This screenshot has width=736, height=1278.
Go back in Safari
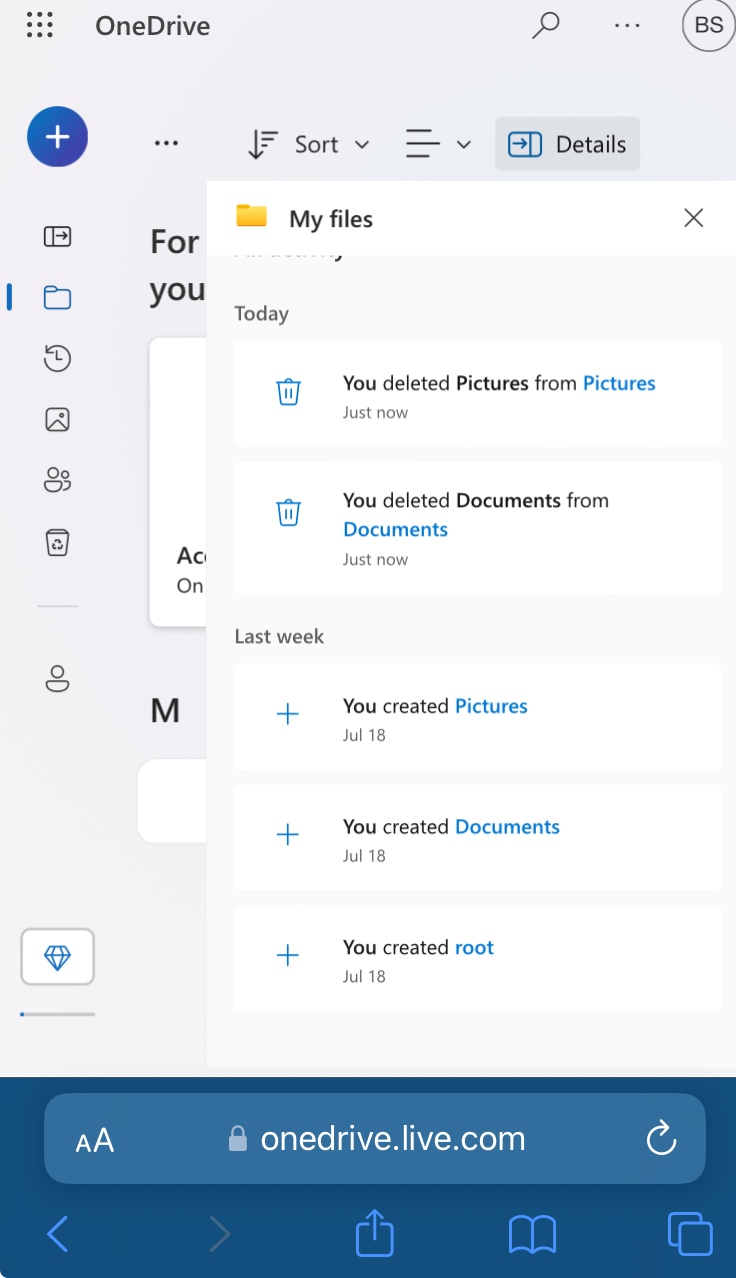(58, 1234)
